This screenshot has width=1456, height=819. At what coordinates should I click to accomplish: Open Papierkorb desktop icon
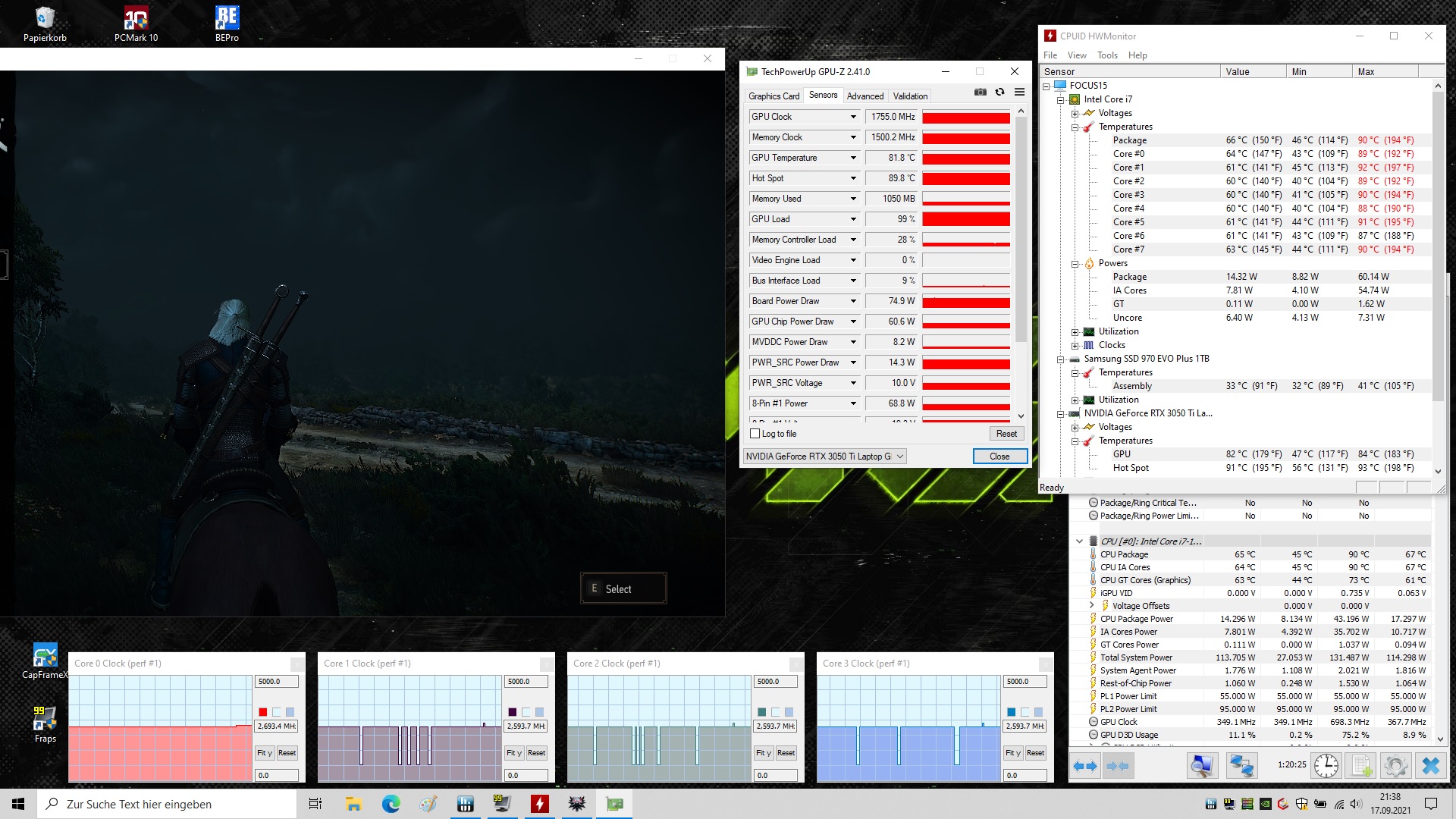(x=45, y=24)
